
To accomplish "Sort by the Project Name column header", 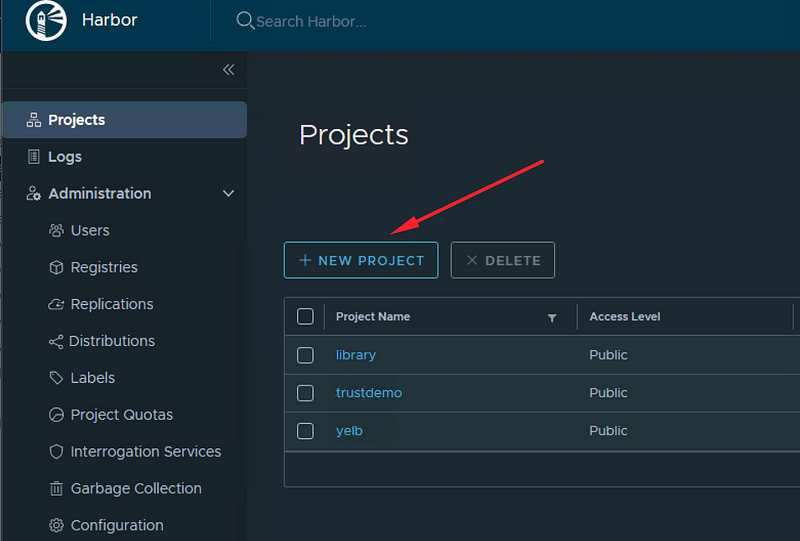I will pyautogui.click(x=373, y=316).
